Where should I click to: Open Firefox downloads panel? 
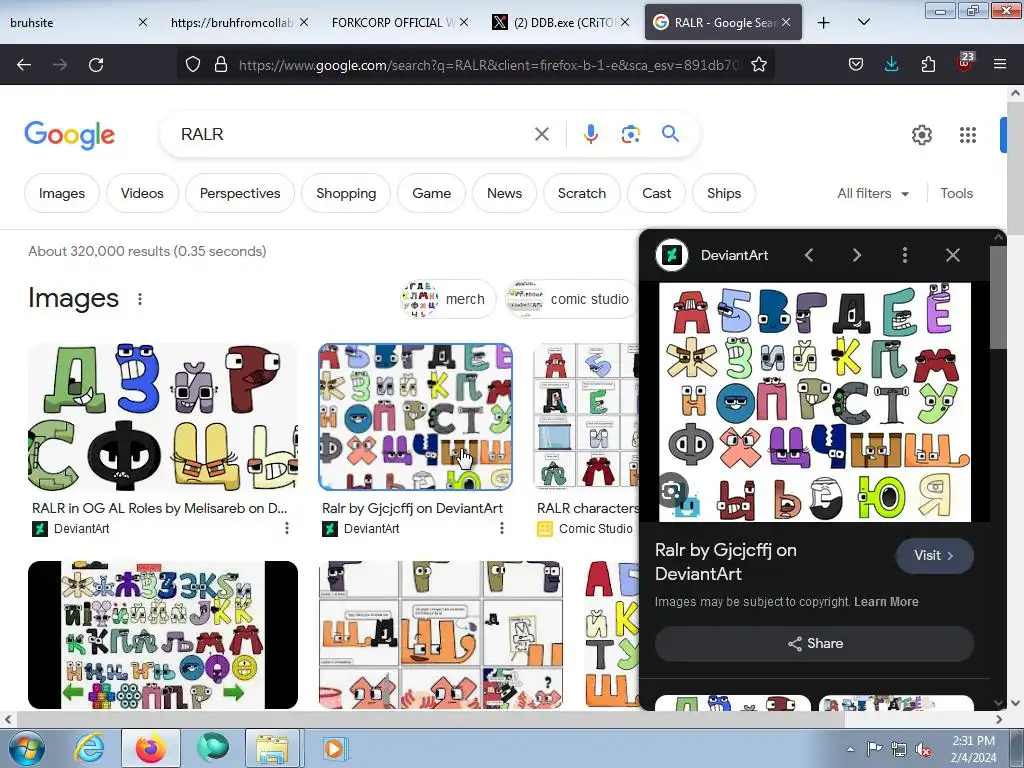[891, 64]
